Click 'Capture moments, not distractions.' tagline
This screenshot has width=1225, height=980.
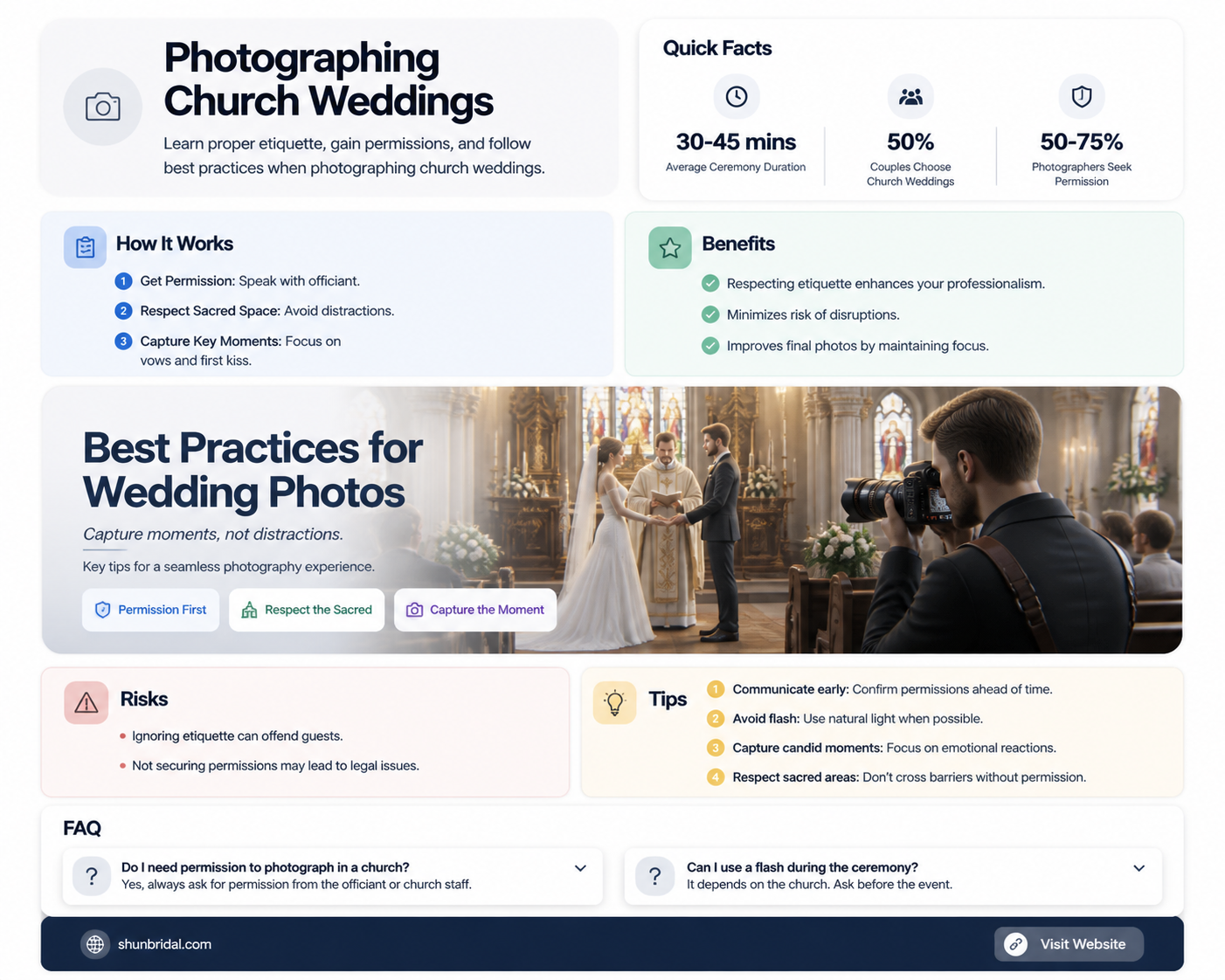[x=213, y=534]
